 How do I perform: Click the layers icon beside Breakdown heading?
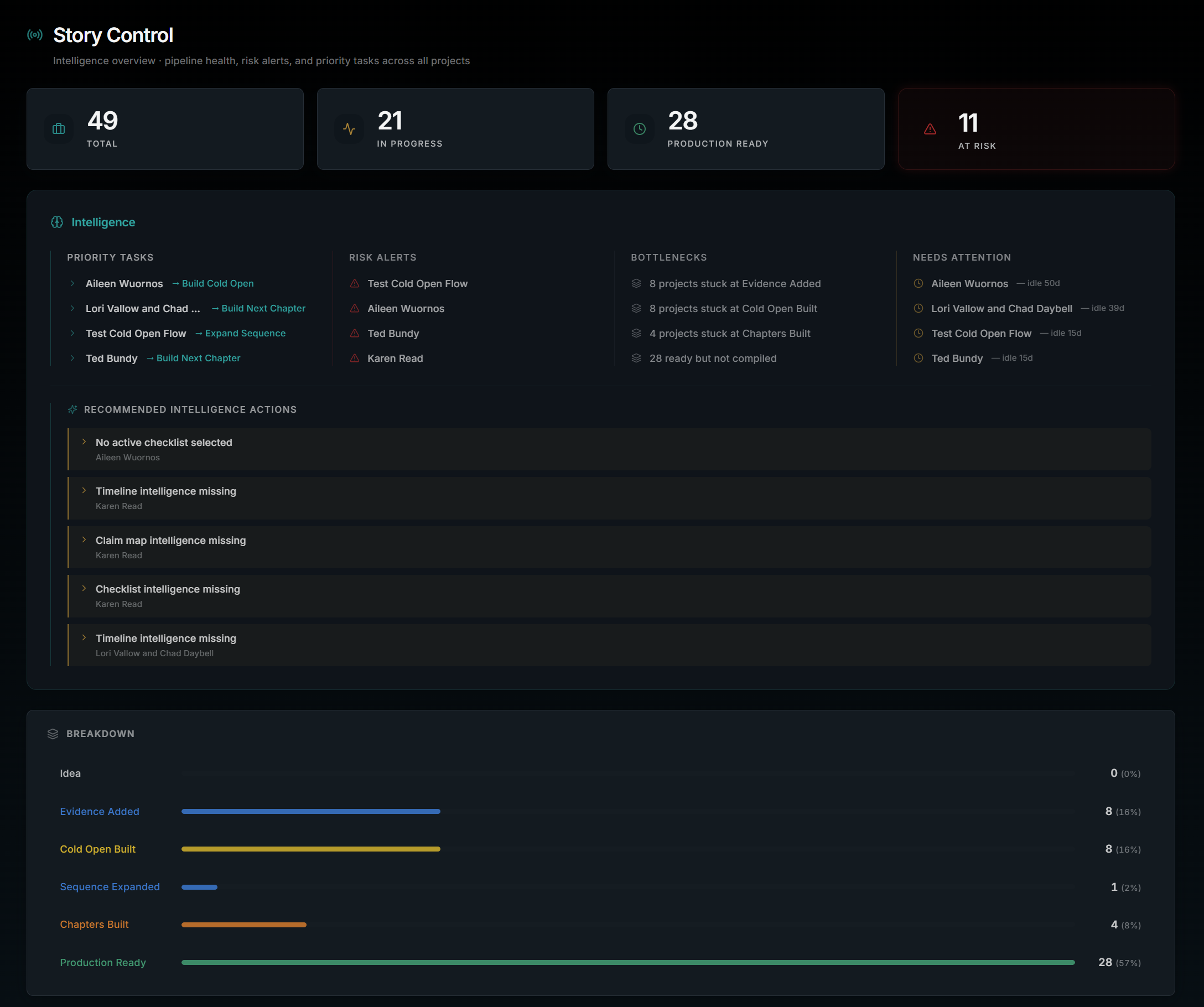53,734
